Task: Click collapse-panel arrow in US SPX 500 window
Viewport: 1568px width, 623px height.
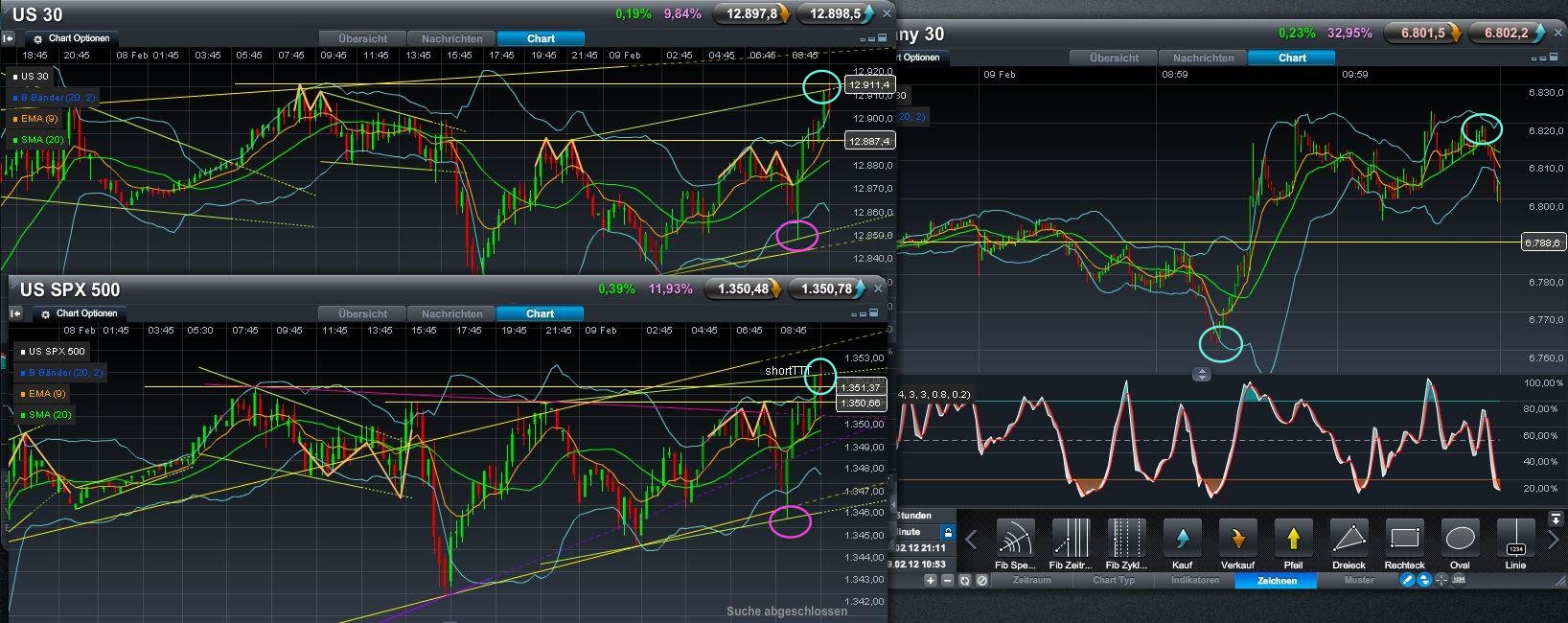Action: tap(15, 313)
